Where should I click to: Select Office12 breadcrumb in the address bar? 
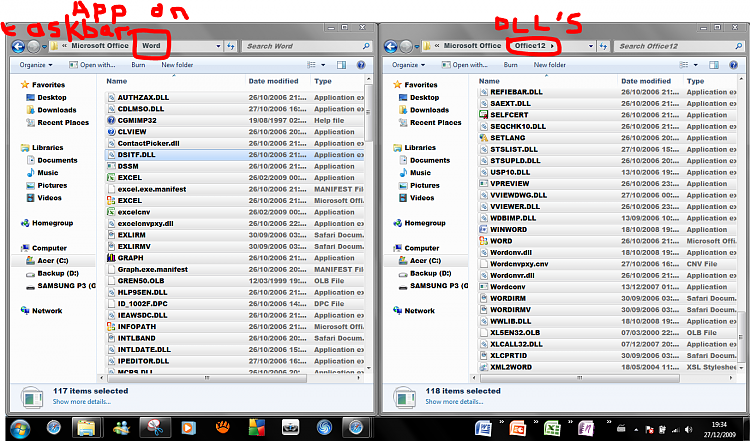(x=529, y=45)
